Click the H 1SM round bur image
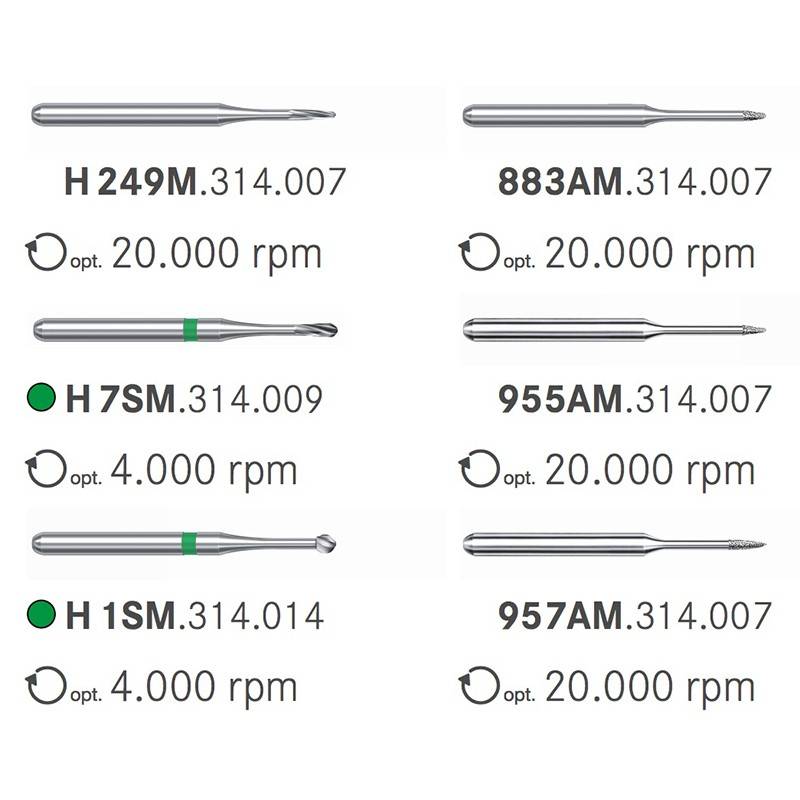 tap(184, 544)
